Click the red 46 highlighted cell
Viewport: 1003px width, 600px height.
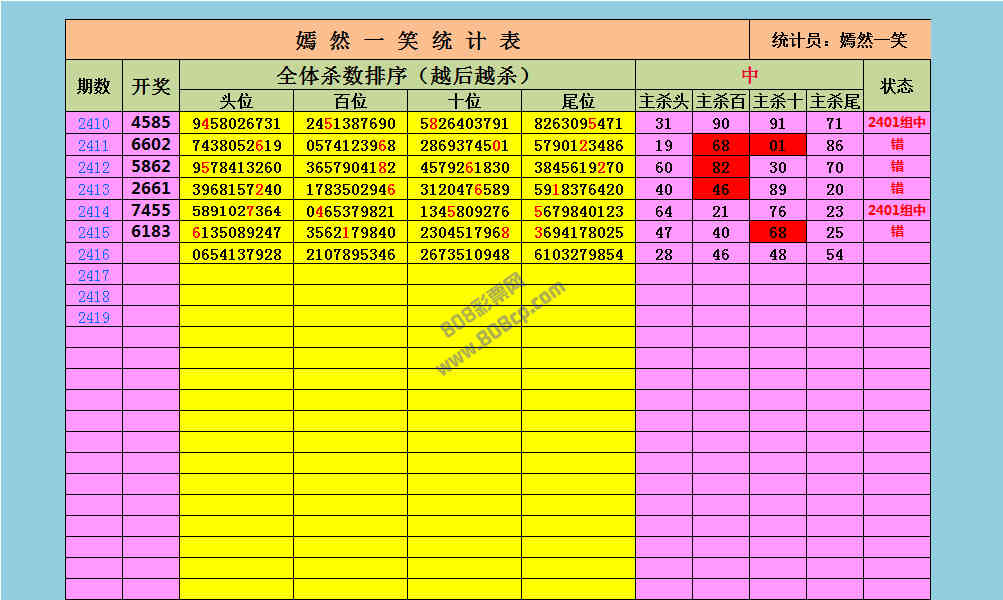click(x=720, y=189)
